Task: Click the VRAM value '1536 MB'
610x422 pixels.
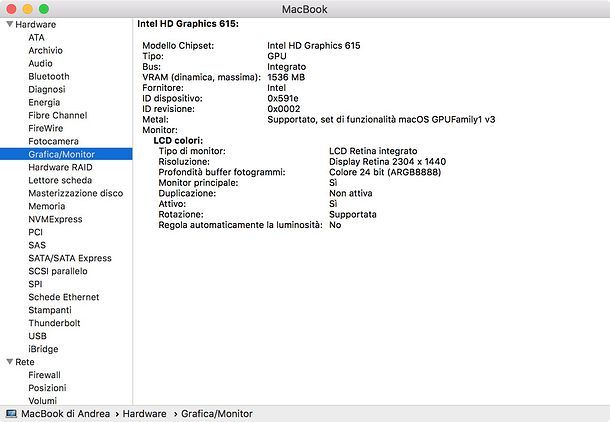Action: pos(286,77)
